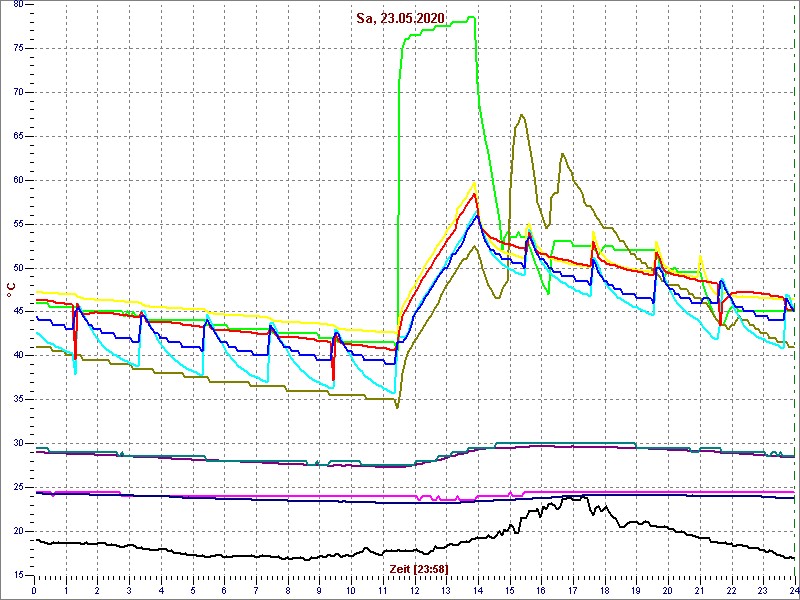This screenshot has height=600, width=800.
Task: Click hour 19 on the time axis
Action: pyautogui.click(x=637, y=590)
